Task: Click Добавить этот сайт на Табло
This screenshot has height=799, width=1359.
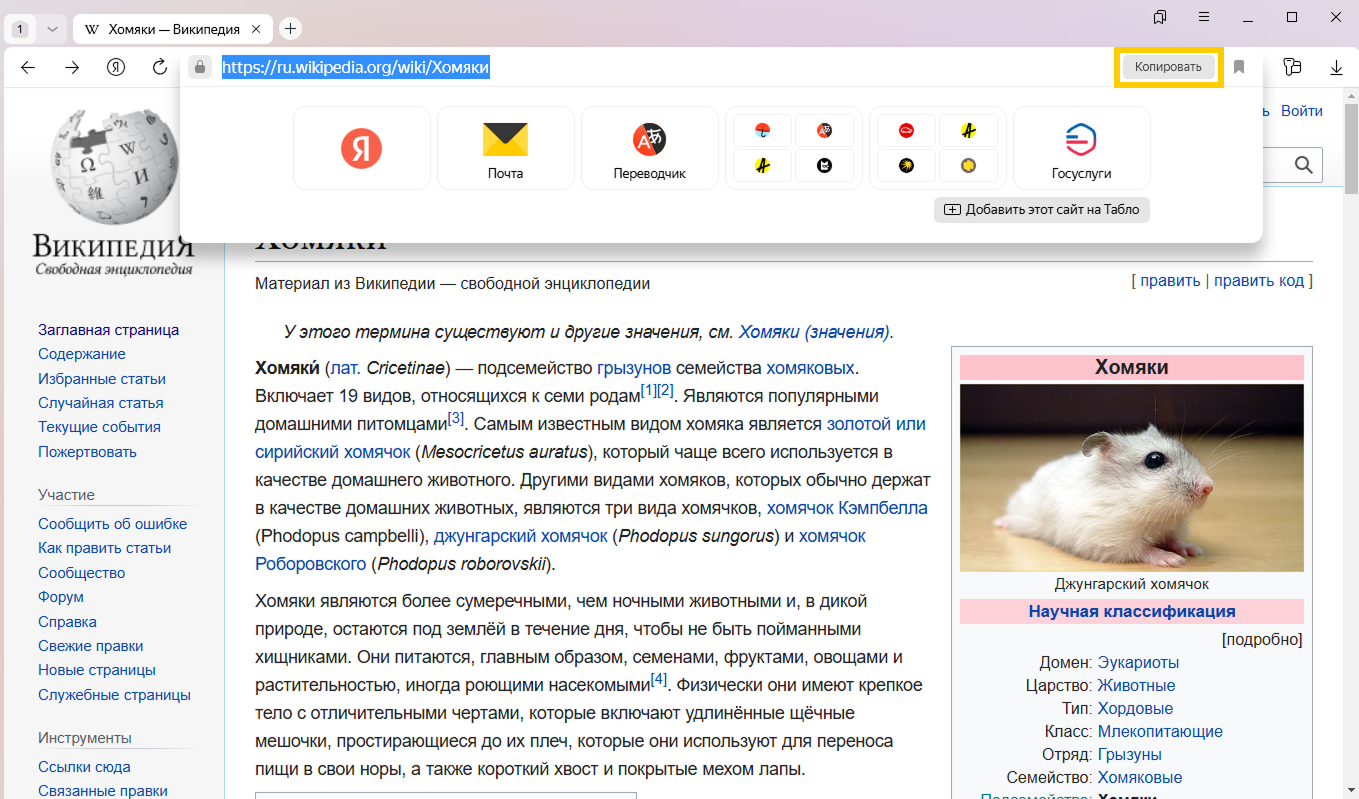Action: click(1042, 210)
